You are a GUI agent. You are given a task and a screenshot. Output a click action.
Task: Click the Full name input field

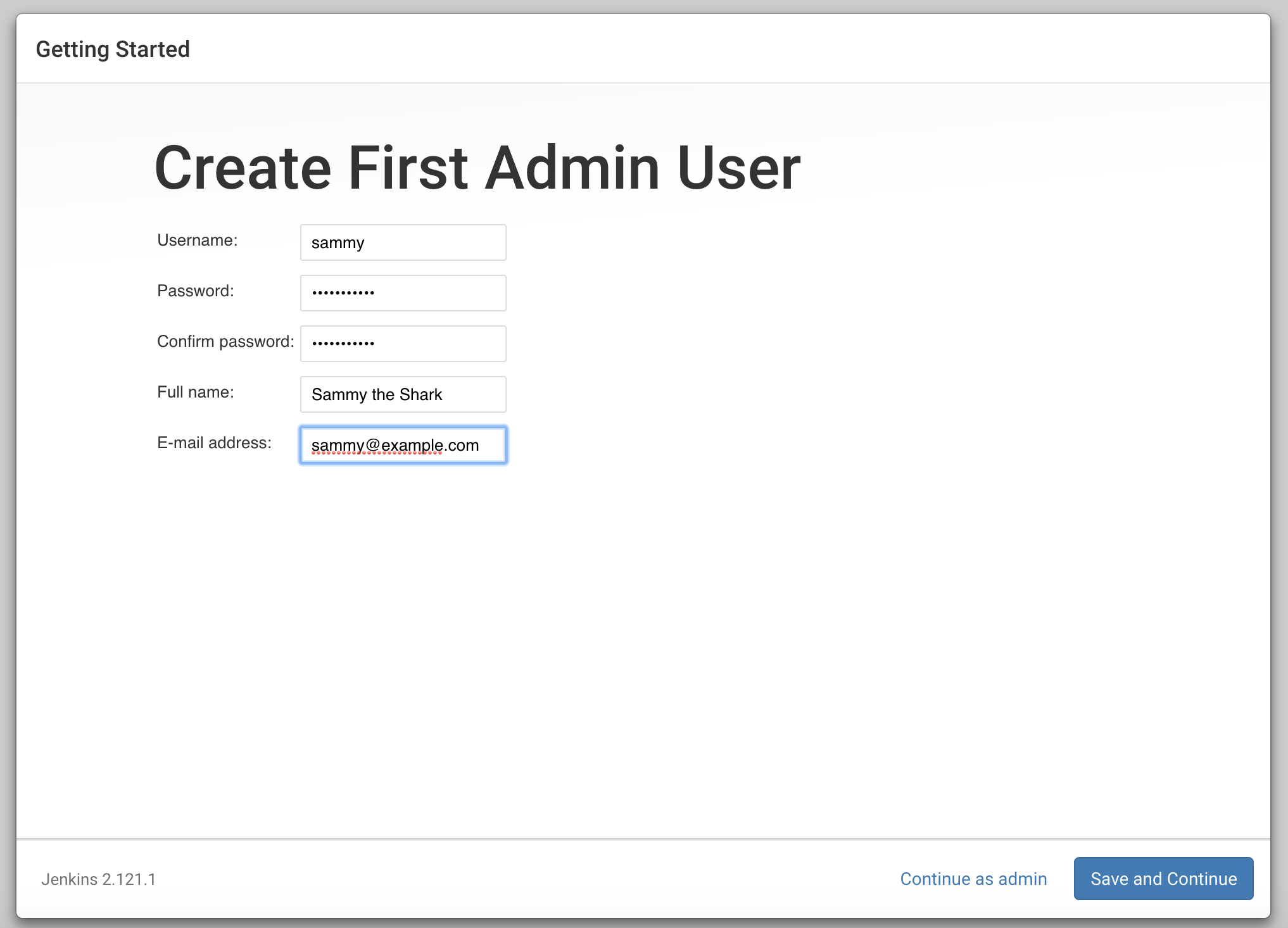tap(403, 394)
